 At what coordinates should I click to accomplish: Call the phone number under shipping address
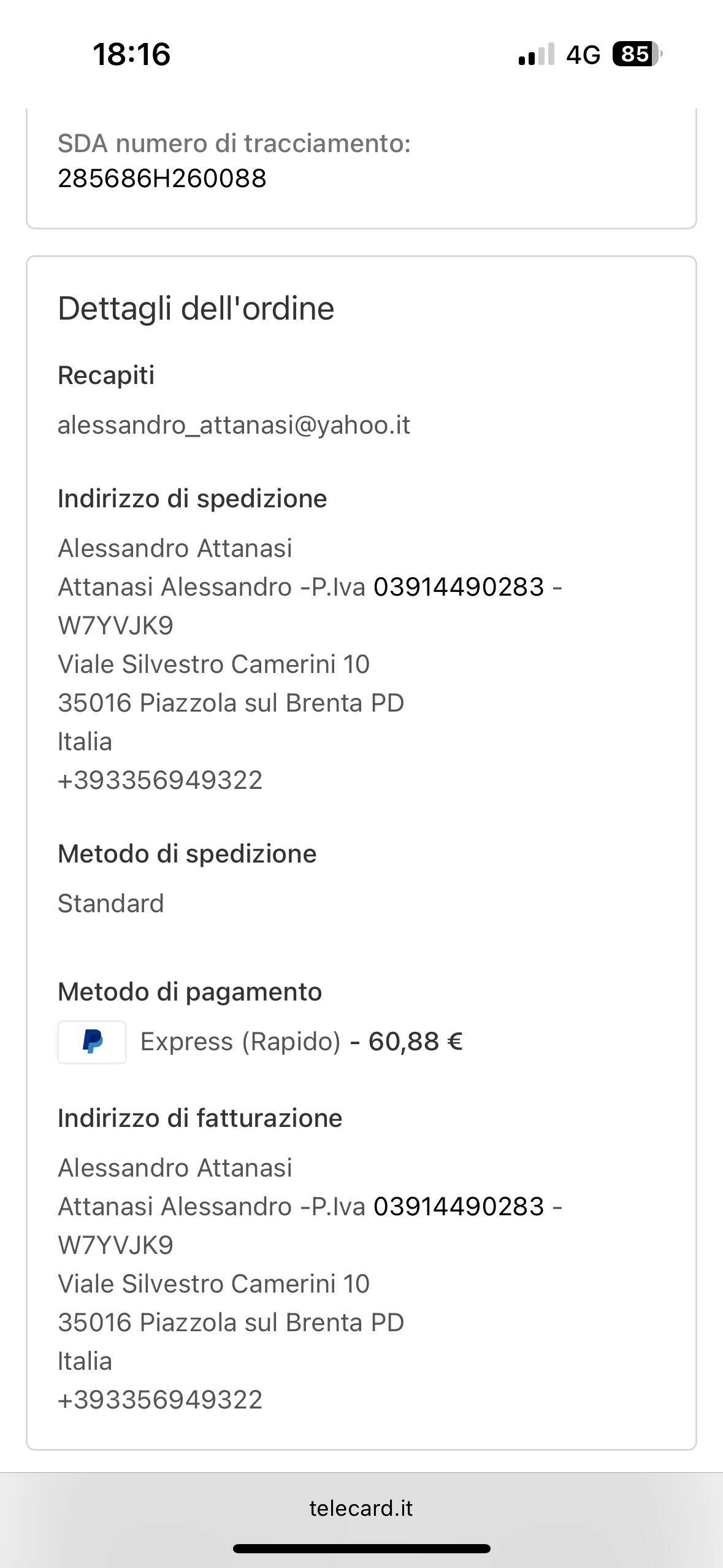pyautogui.click(x=160, y=780)
